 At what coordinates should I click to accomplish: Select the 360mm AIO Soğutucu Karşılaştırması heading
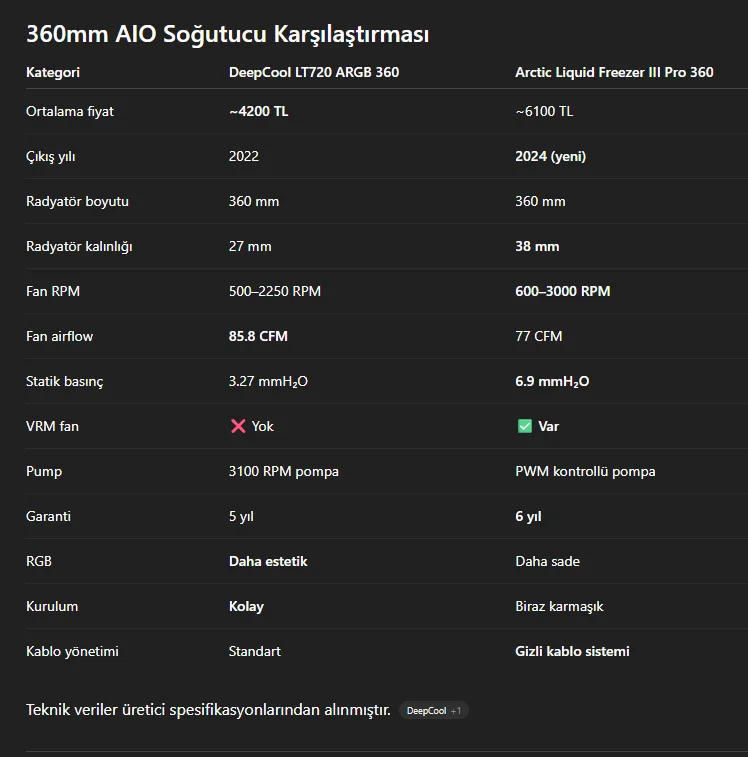tap(227, 34)
